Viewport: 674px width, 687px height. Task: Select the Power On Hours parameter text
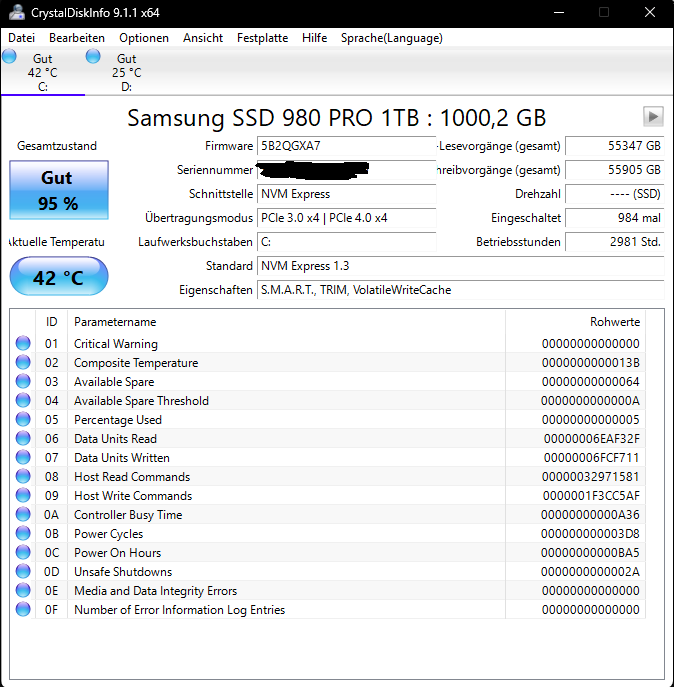(117, 553)
